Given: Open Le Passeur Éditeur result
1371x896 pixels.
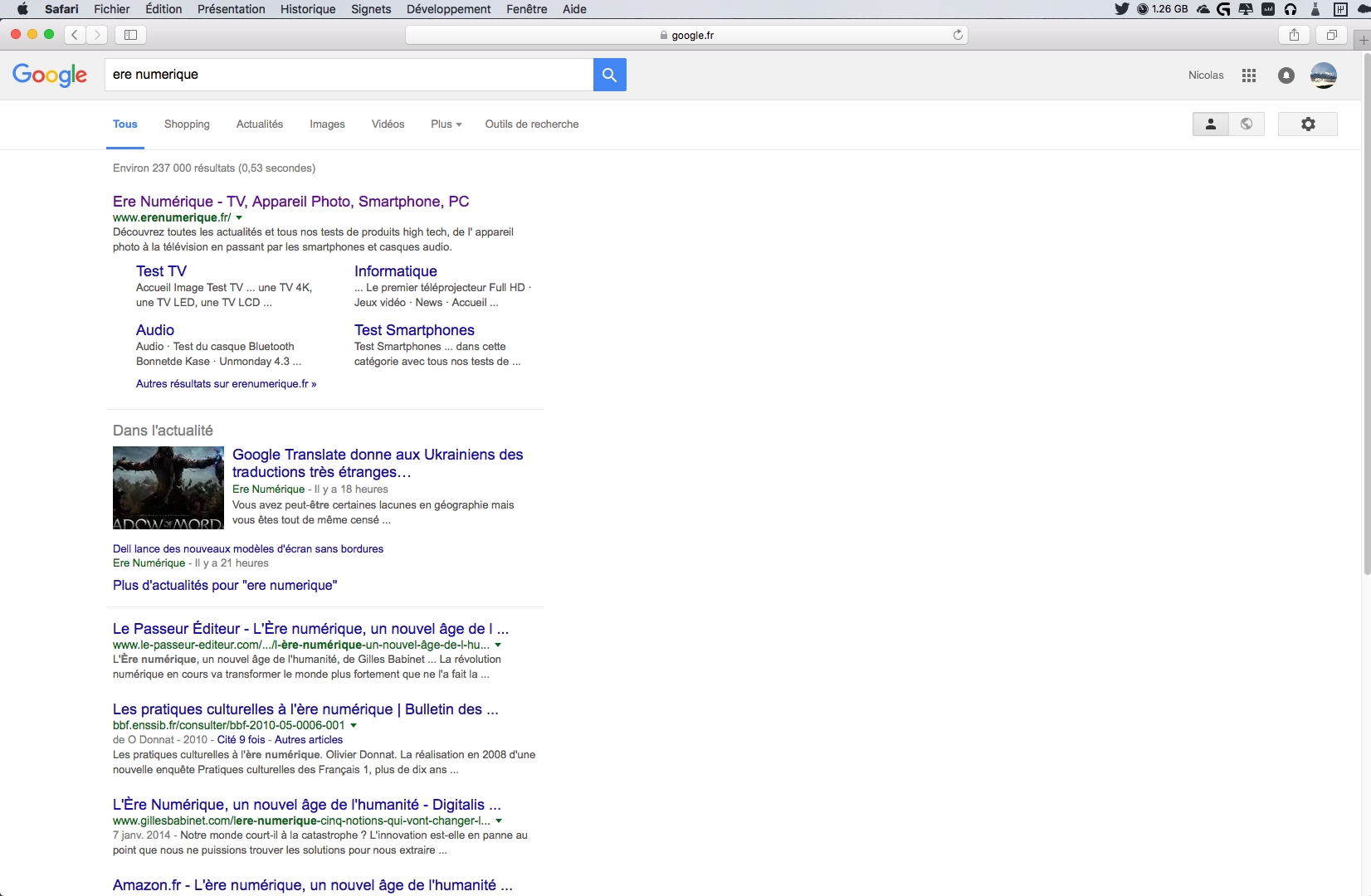Looking at the screenshot, I should click(x=310, y=629).
